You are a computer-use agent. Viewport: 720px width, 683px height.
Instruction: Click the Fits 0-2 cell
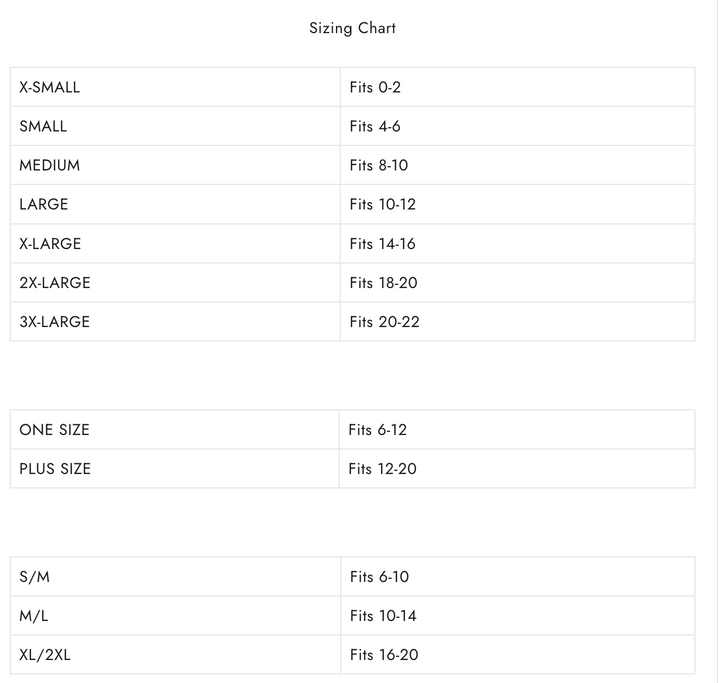point(518,87)
